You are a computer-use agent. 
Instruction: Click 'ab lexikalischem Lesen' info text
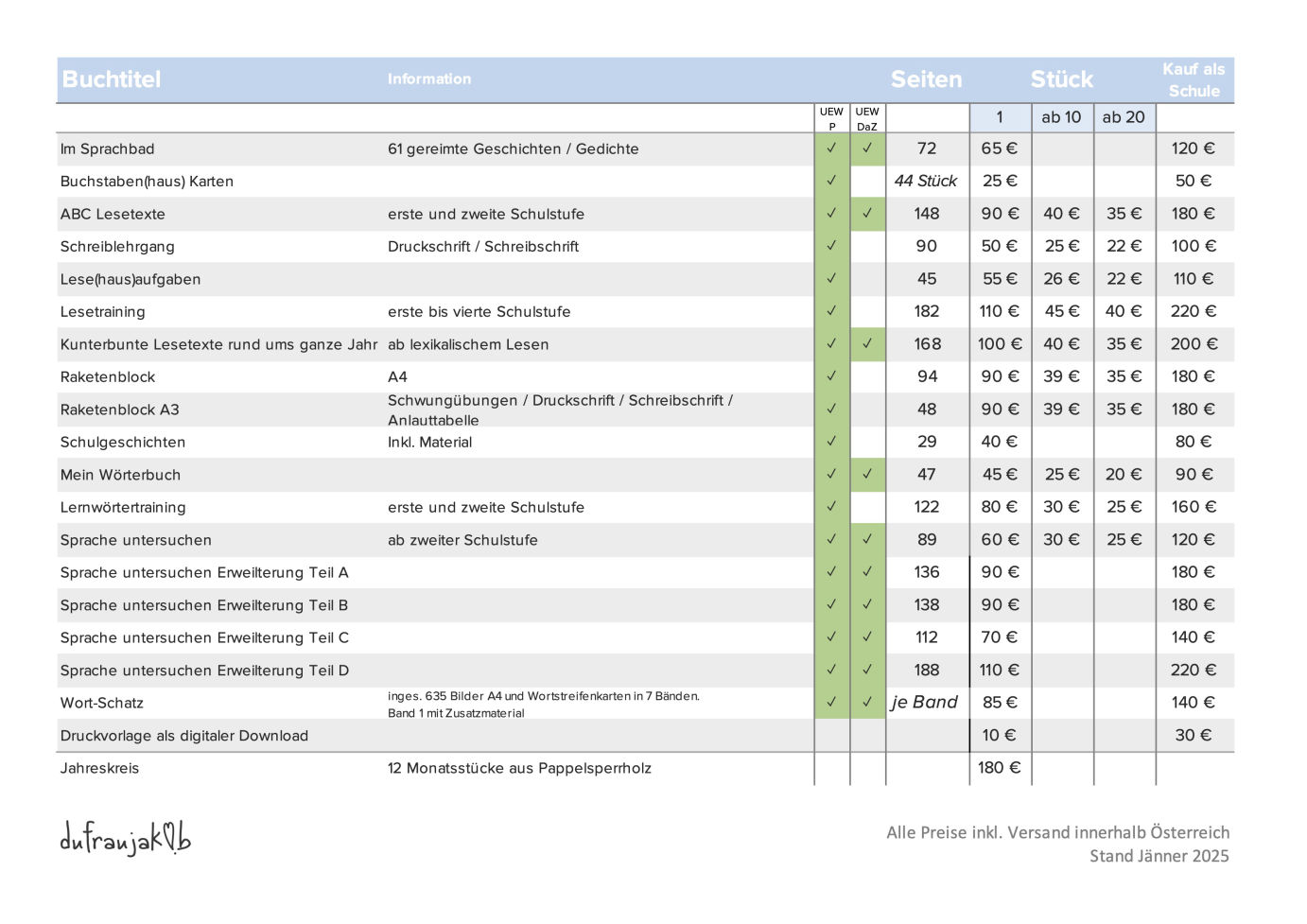pyautogui.click(x=468, y=345)
